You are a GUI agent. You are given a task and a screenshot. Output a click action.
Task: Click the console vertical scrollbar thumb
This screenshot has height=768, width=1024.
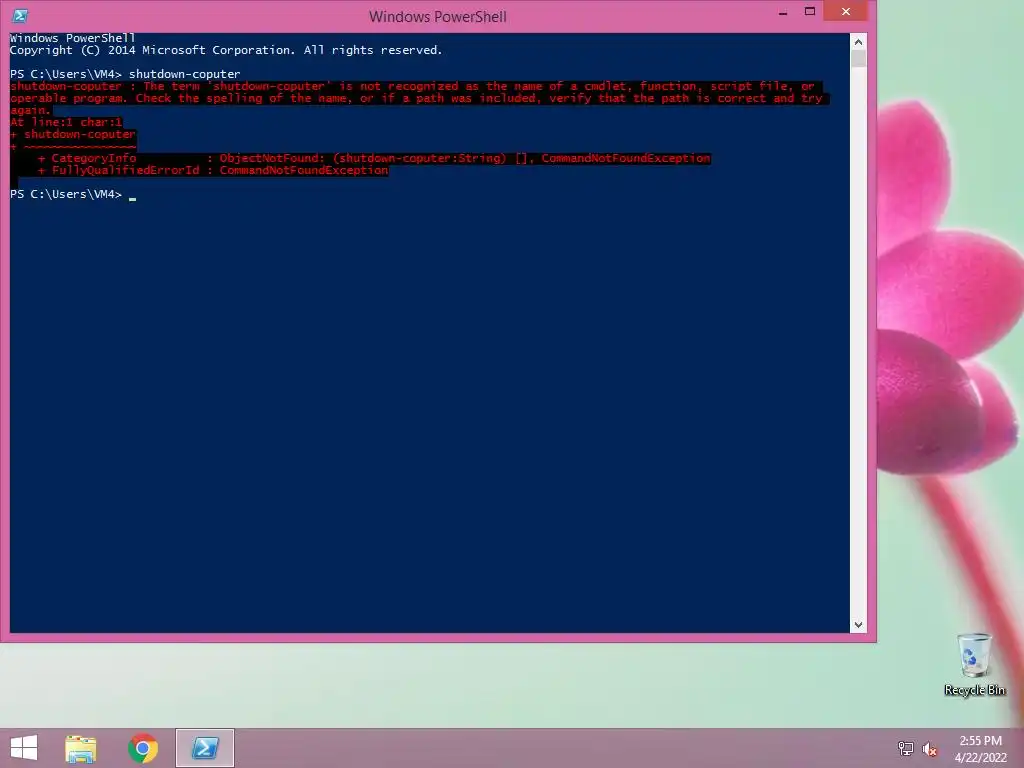pos(858,59)
